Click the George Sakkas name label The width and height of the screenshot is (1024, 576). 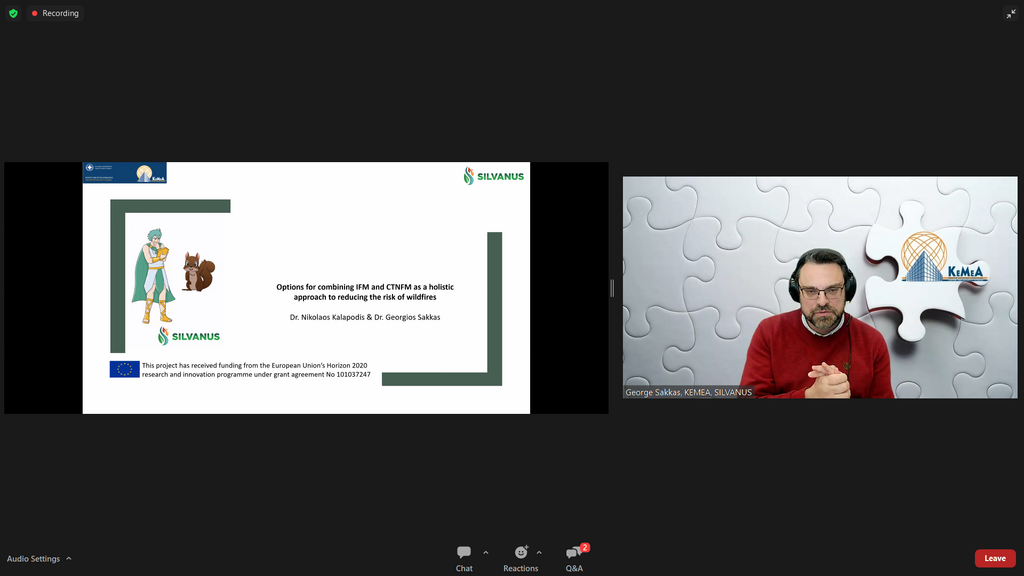pos(688,392)
